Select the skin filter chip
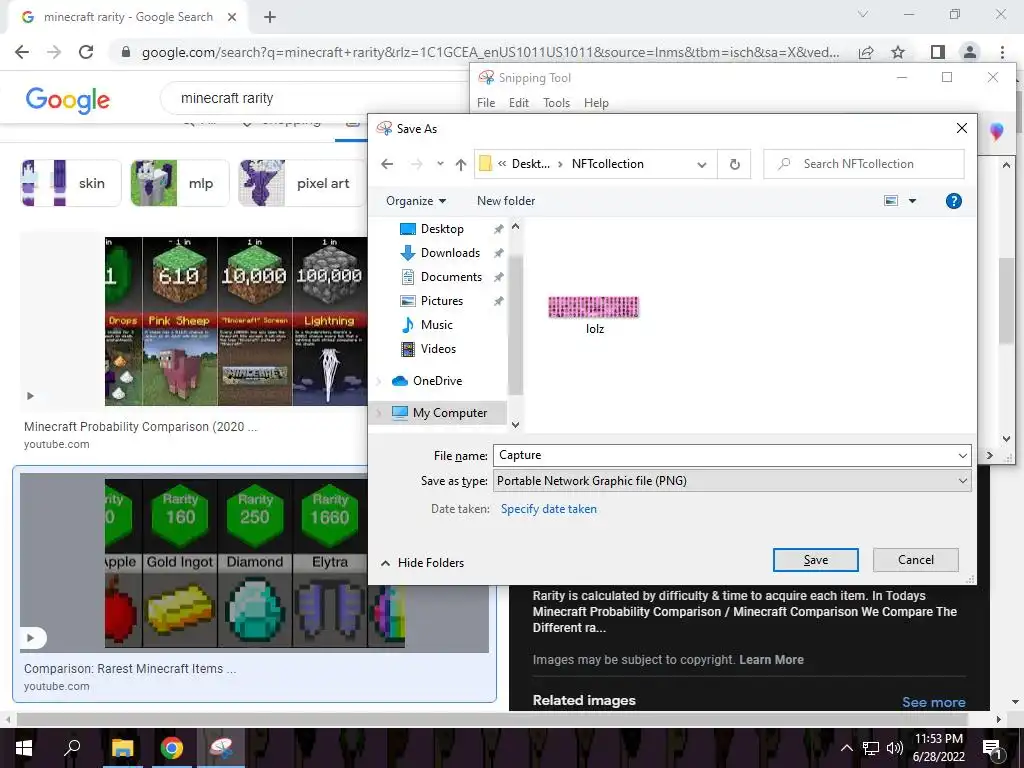Image resolution: width=1024 pixels, height=768 pixels. pos(71,183)
